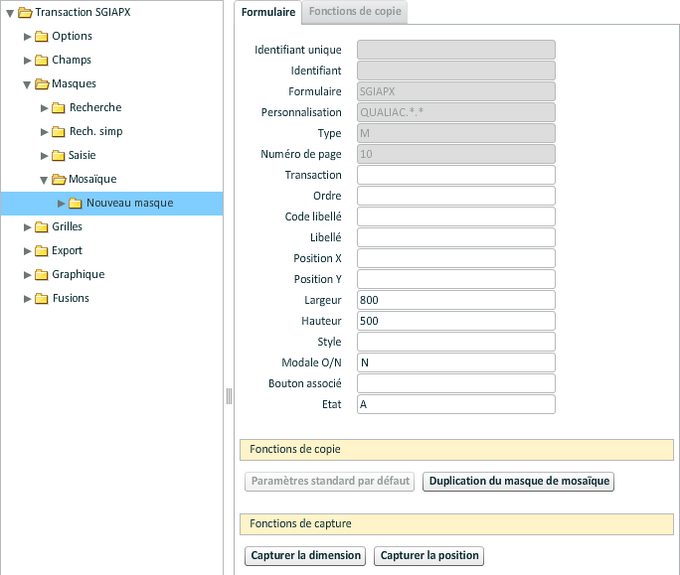Expand the Rech. simp tree node
Viewport: 680px width, 575px height.
pyautogui.click(x=44, y=132)
